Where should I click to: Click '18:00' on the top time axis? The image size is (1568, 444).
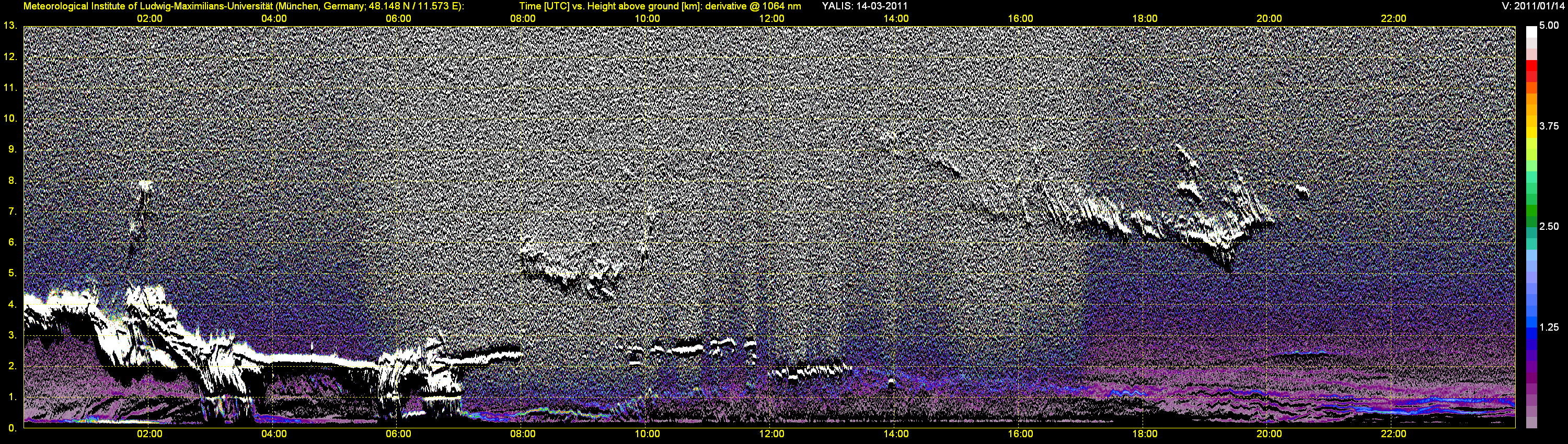(1145, 19)
